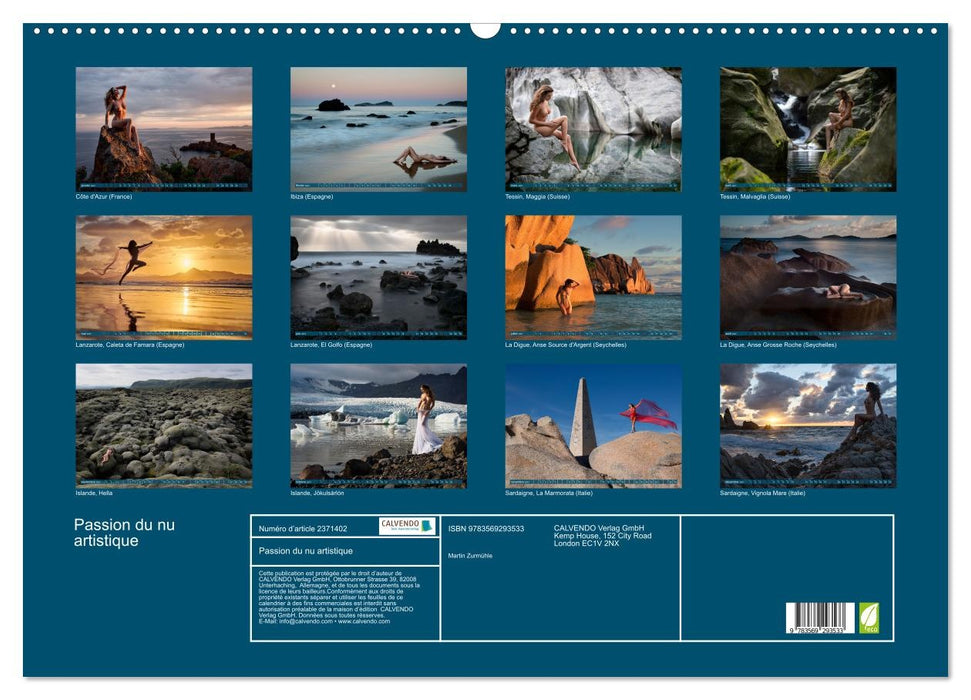Open the La Digue, Anse Source d'Argent photo

pyautogui.click(x=593, y=277)
